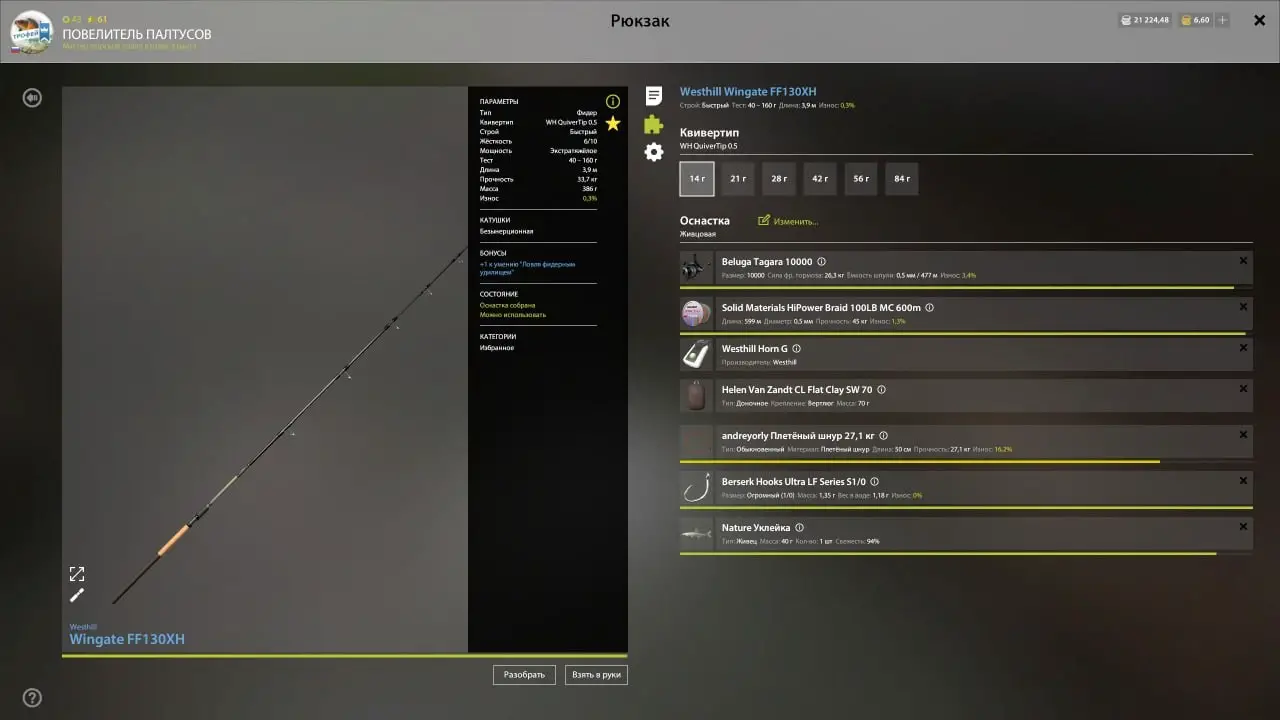Show info for Solid Materials HiPower Braid
The height and width of the screenshot is (720, 1280).
(929, 308)
